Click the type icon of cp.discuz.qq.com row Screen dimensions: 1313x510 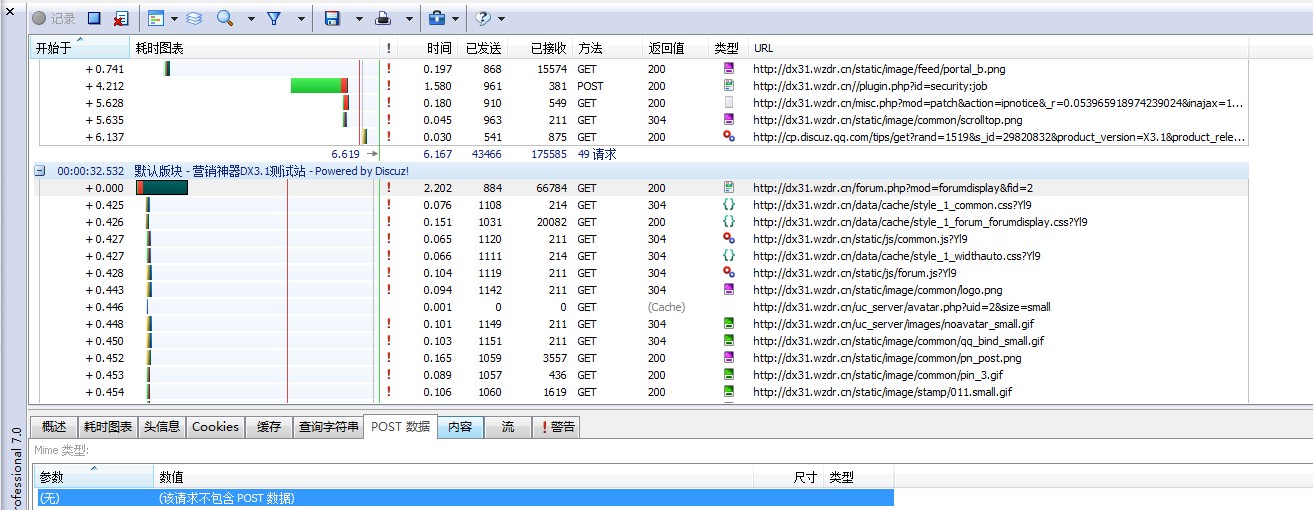pyautogui.click(x=729, y=137)
